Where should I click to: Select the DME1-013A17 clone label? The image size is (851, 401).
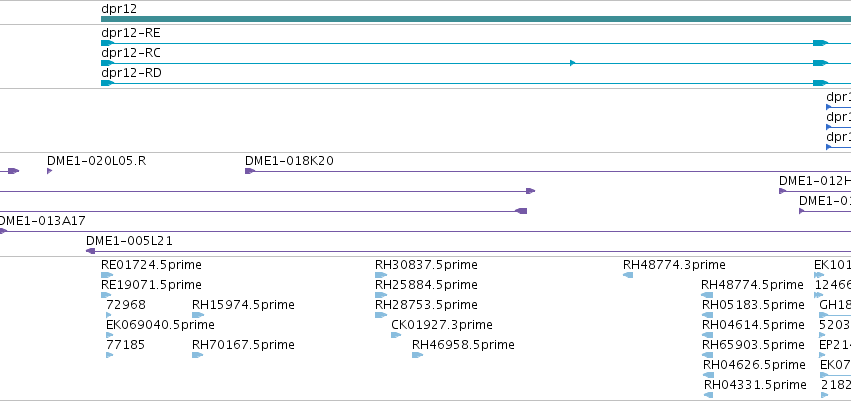point(42,221)
